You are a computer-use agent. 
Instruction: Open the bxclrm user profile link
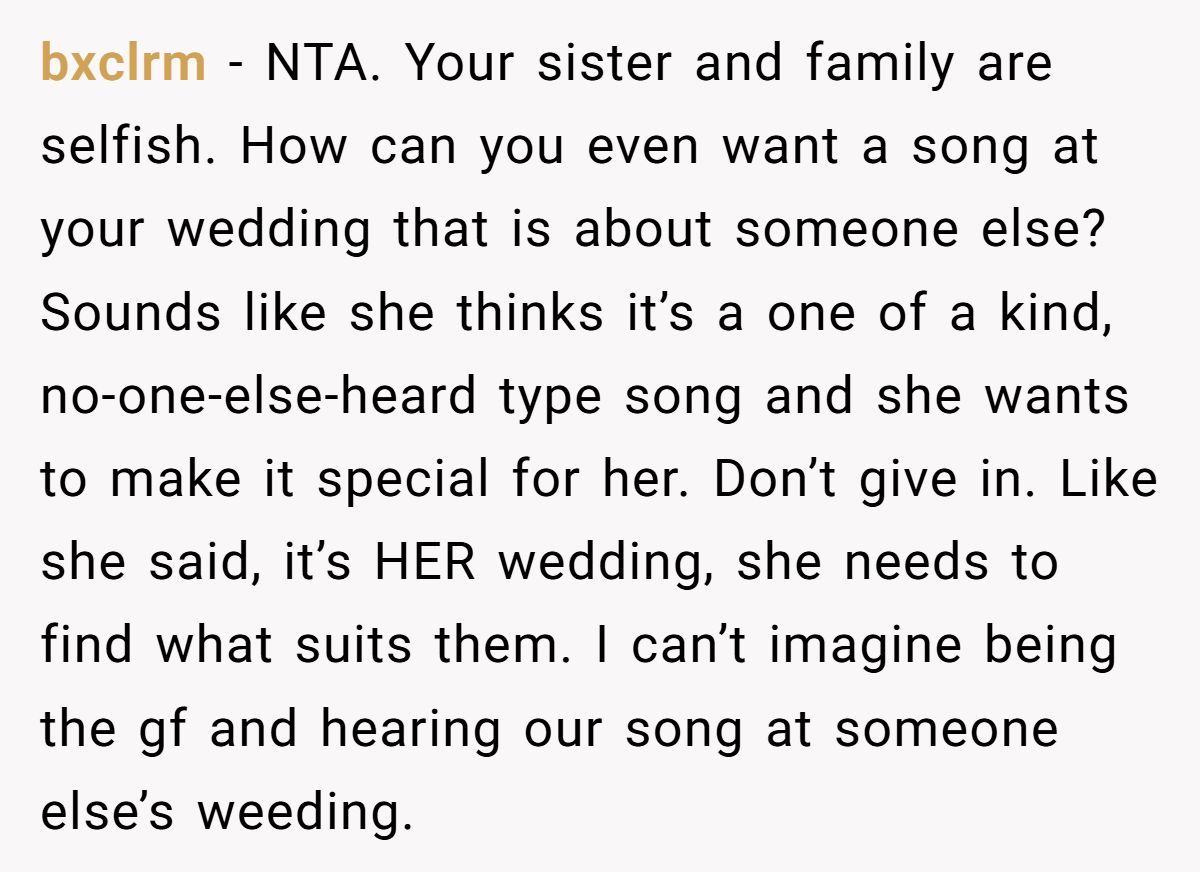[123, 65]
